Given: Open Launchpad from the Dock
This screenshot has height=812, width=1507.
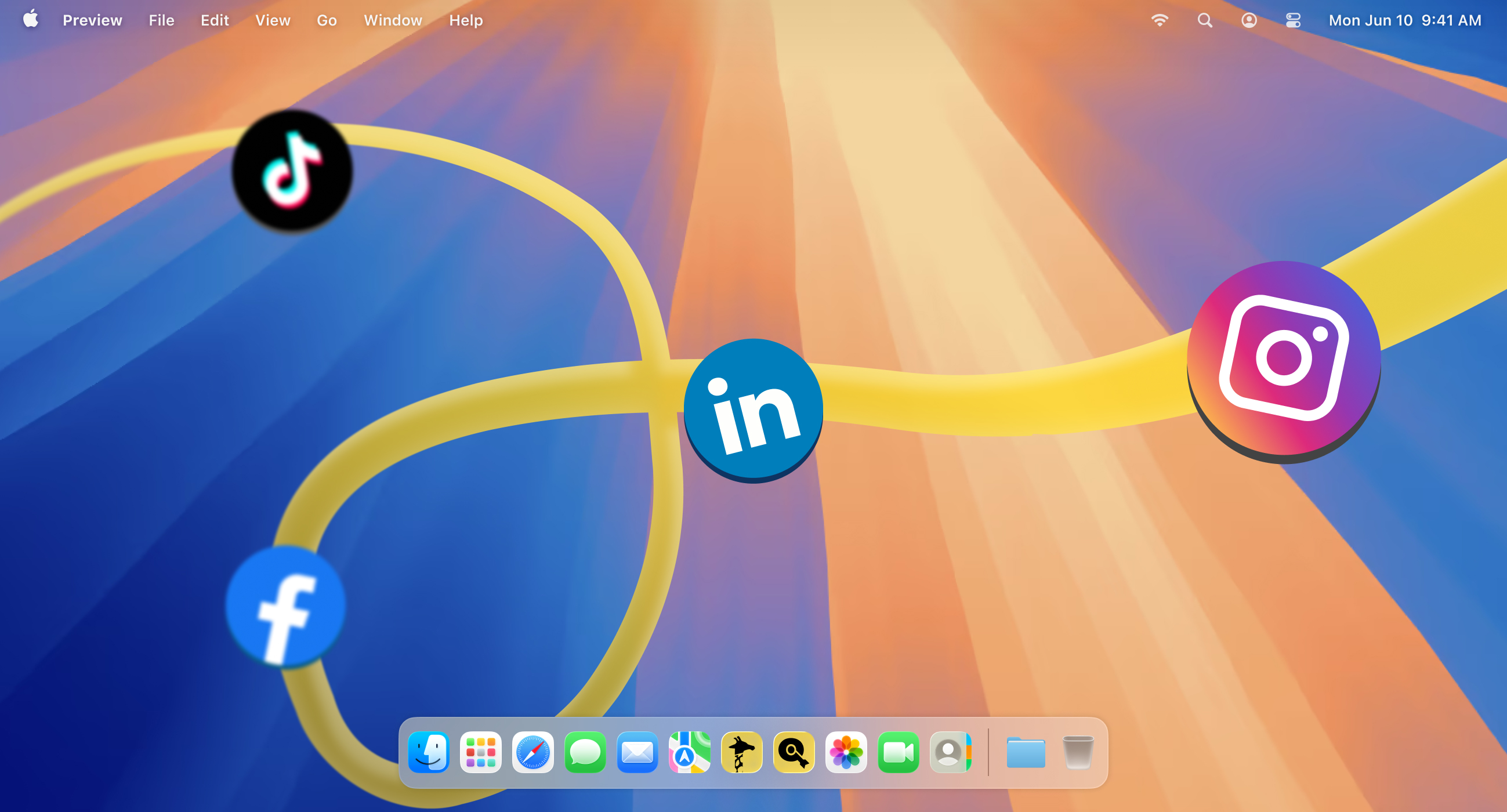Looking at the screenshot, I should click(481, 752).
